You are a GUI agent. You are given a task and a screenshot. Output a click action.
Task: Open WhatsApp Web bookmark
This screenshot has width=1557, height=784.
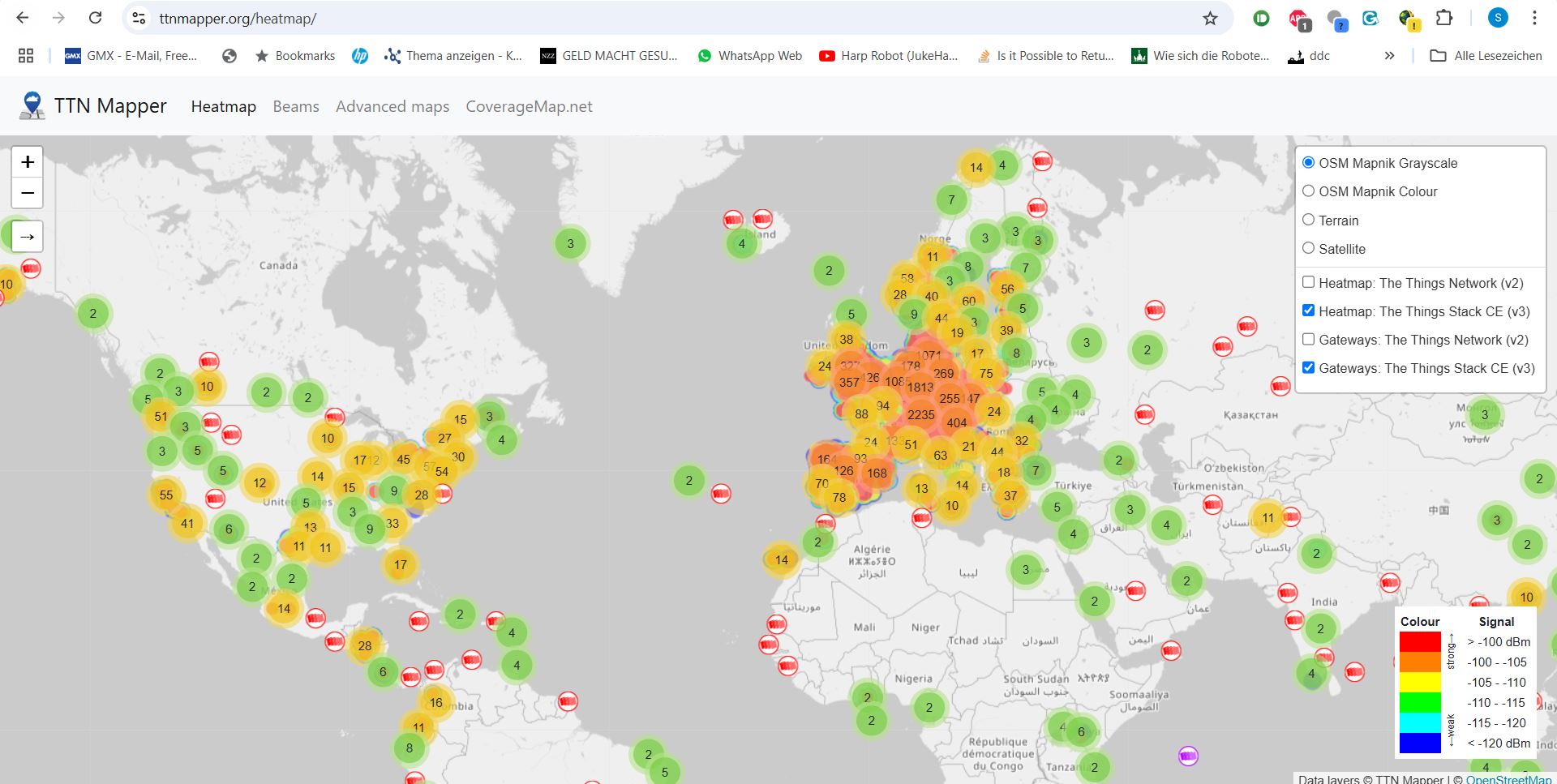pos(749,56)
